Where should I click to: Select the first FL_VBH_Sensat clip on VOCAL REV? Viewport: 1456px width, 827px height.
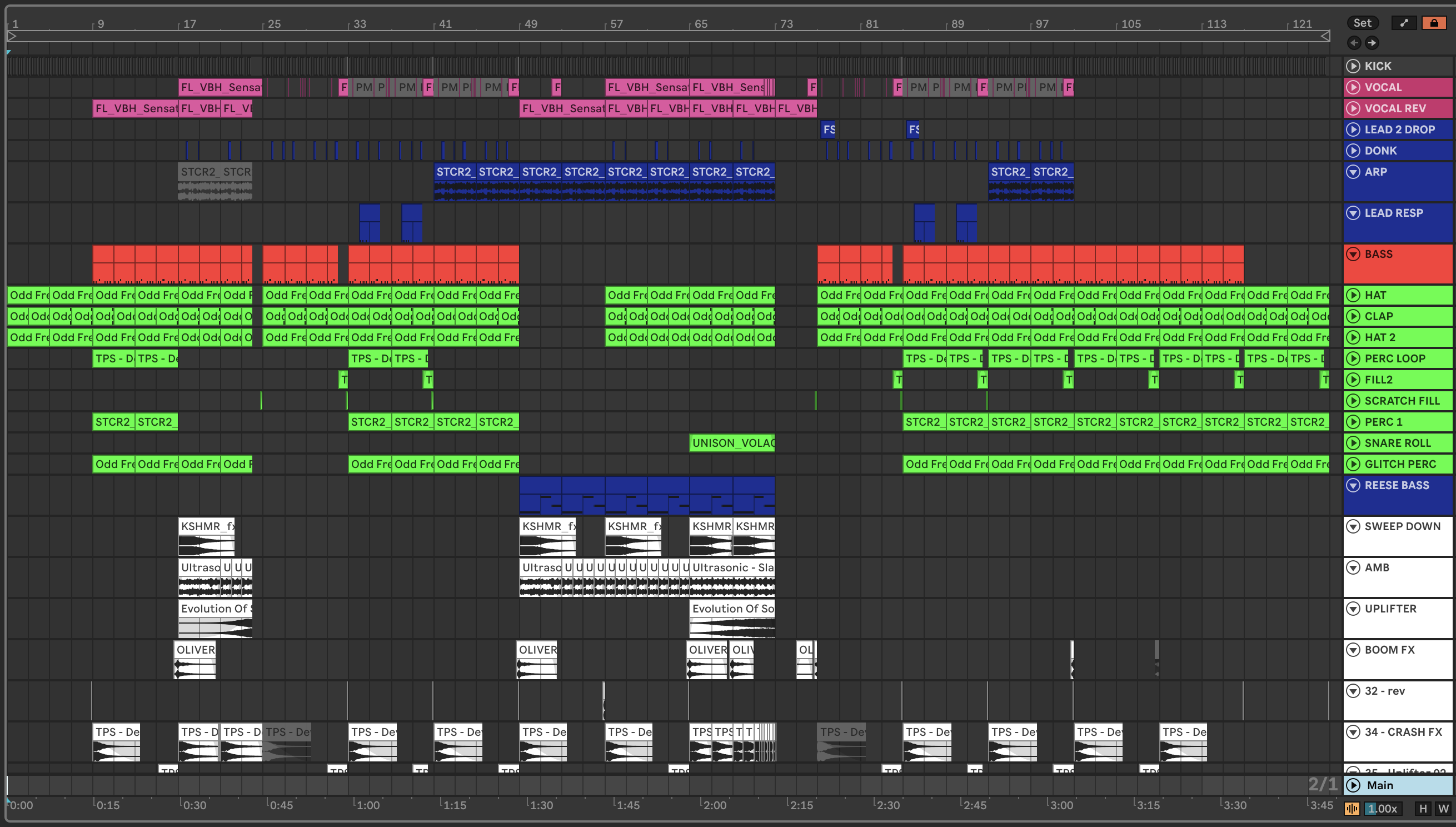coord(135,108)
